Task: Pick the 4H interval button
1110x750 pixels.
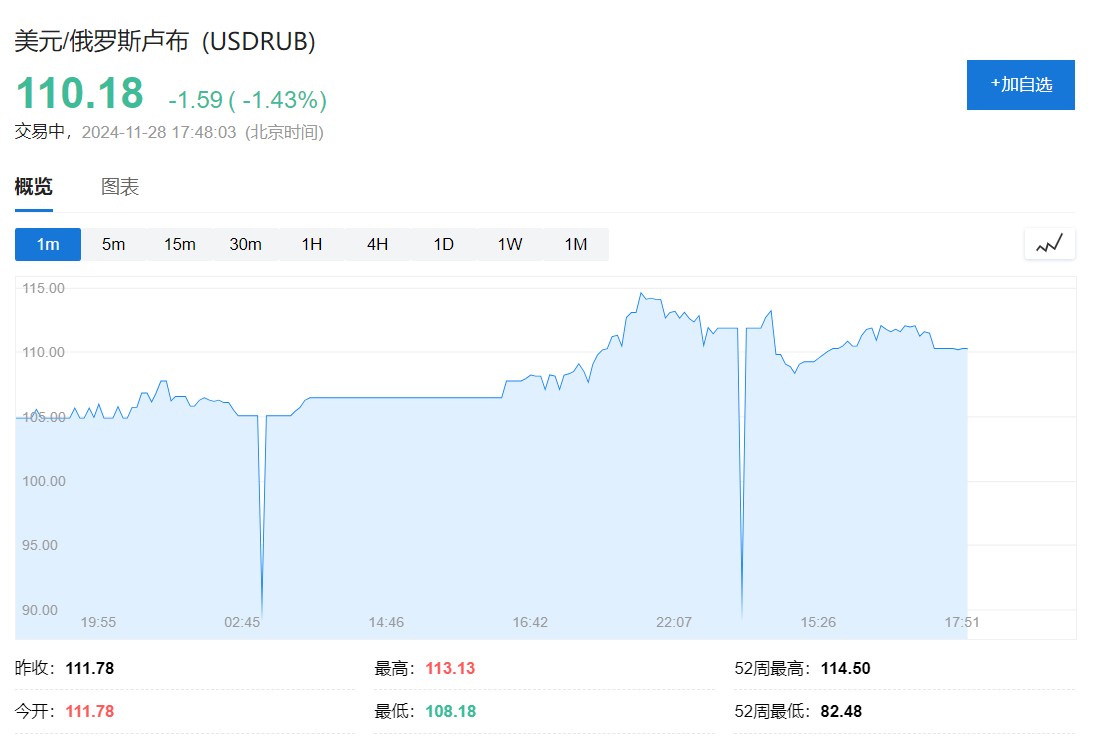Action: pos(377,244)
